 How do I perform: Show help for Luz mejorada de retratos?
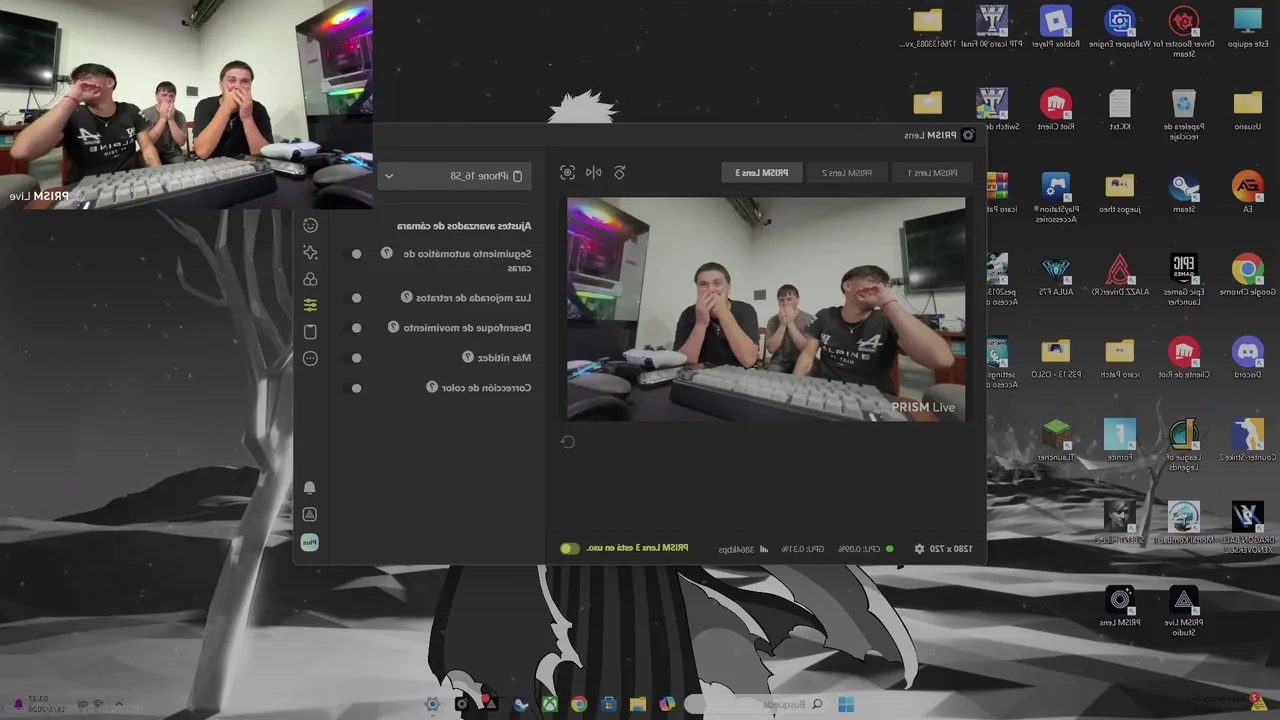pos(407,297)
